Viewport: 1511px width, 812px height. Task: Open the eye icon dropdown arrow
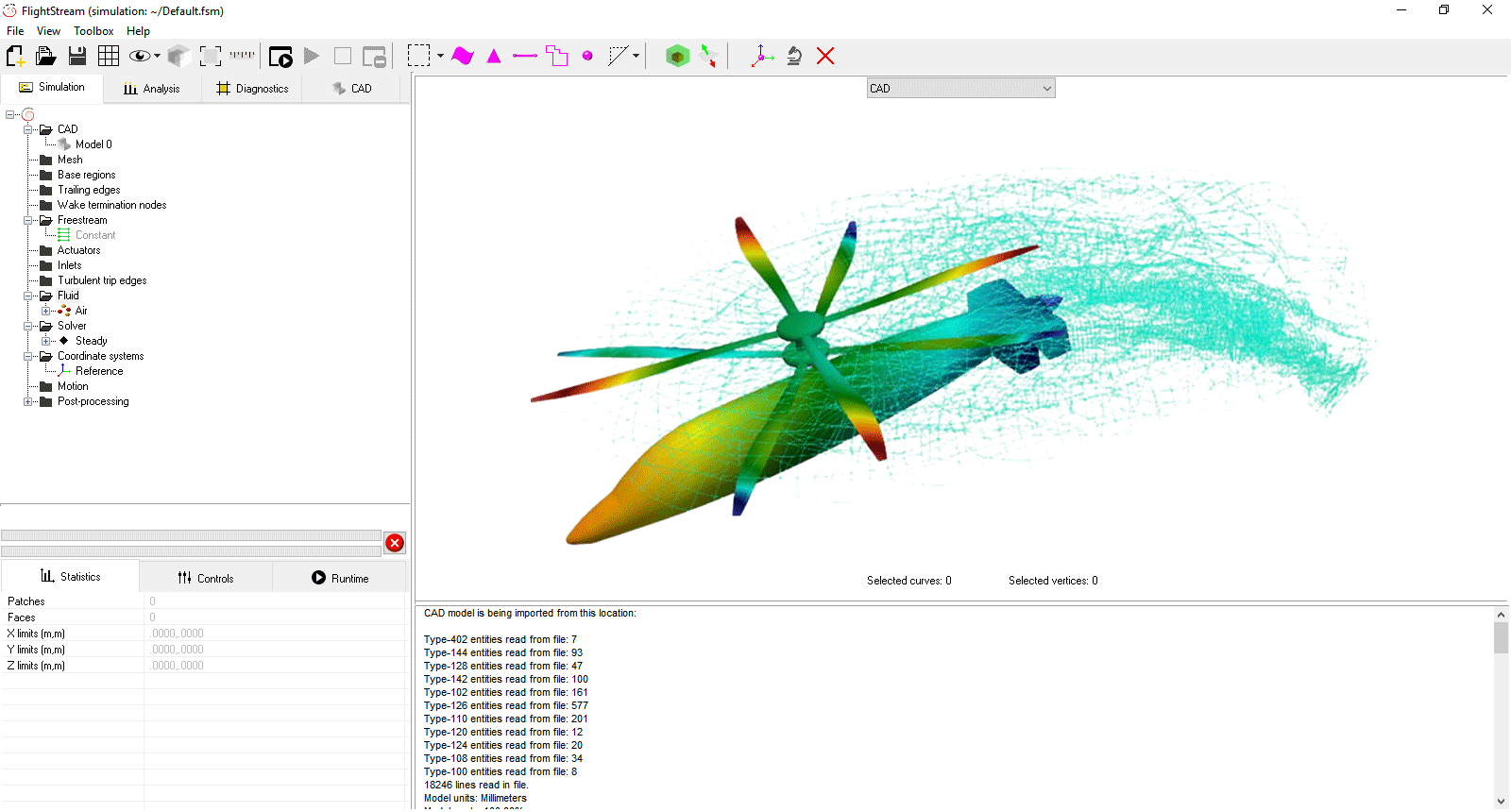pyautogui.click(x=157, y=56)
